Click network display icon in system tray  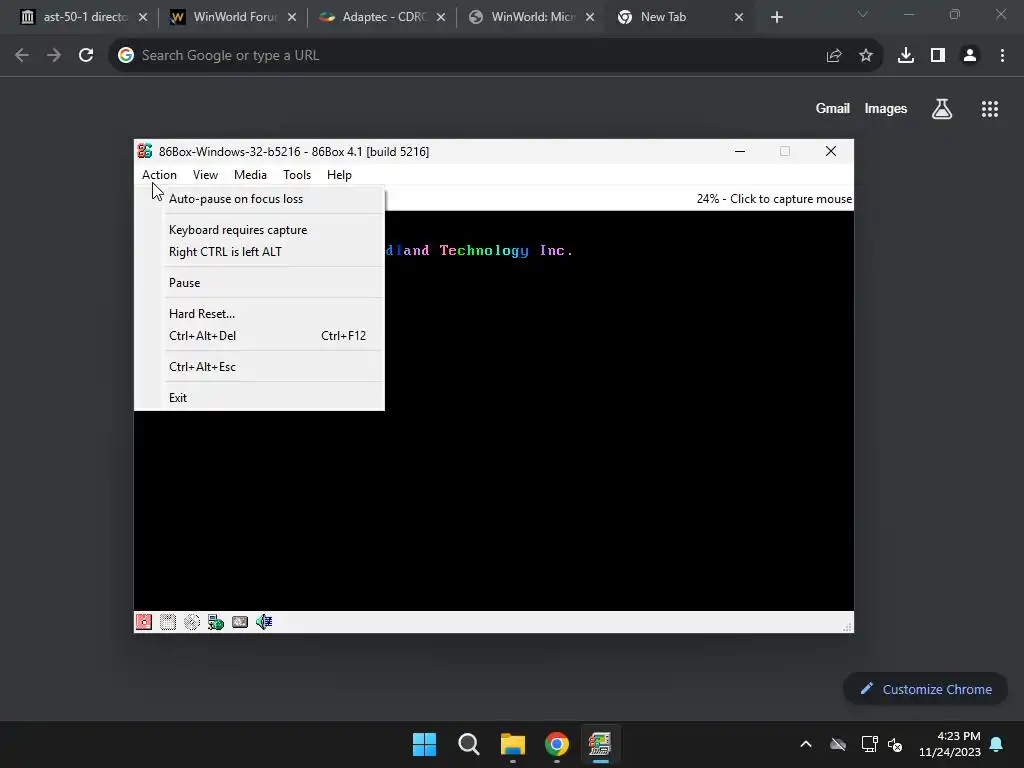(869, 744)
